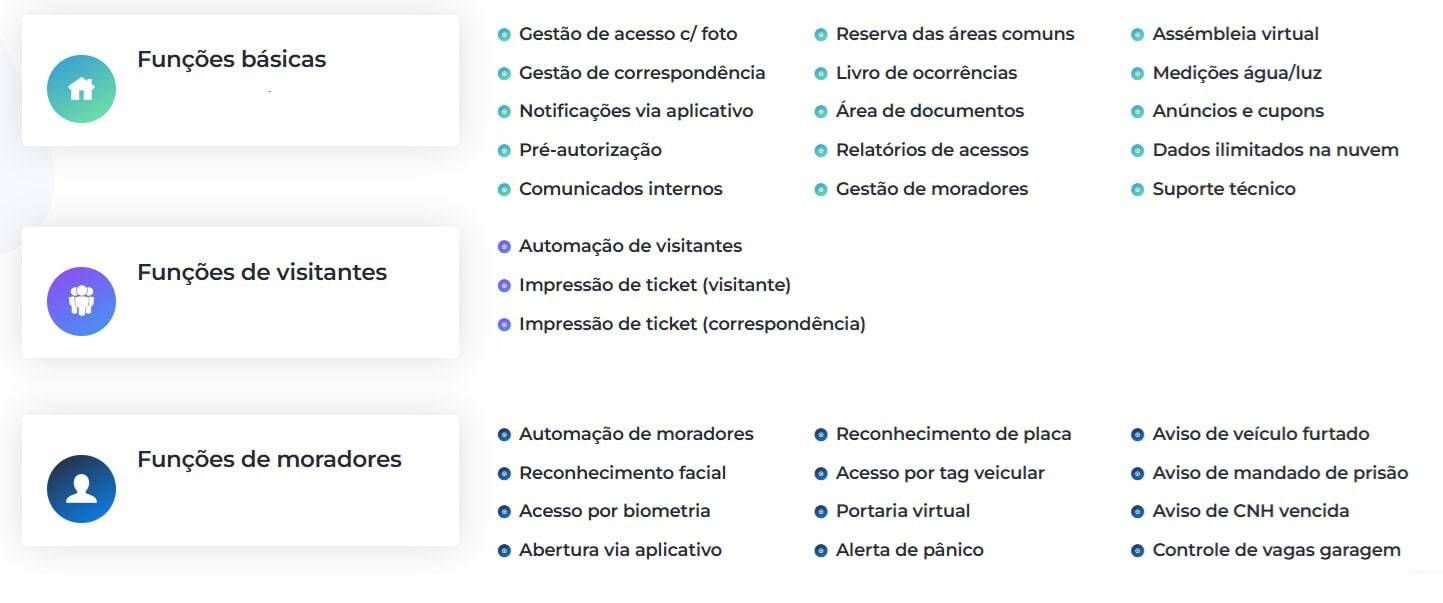
Task: Select the Funções básicas card
Action: 240,80
